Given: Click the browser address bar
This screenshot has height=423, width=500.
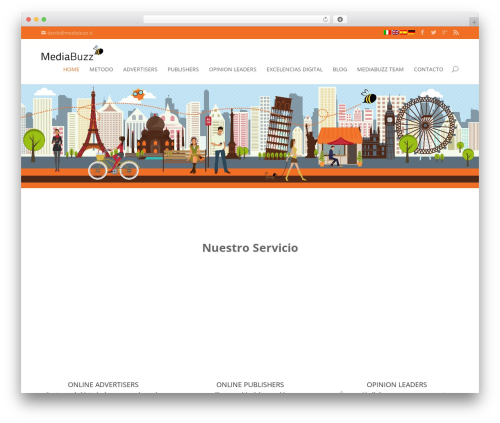Looking at the screenshot, I should [x=236, y=19].
